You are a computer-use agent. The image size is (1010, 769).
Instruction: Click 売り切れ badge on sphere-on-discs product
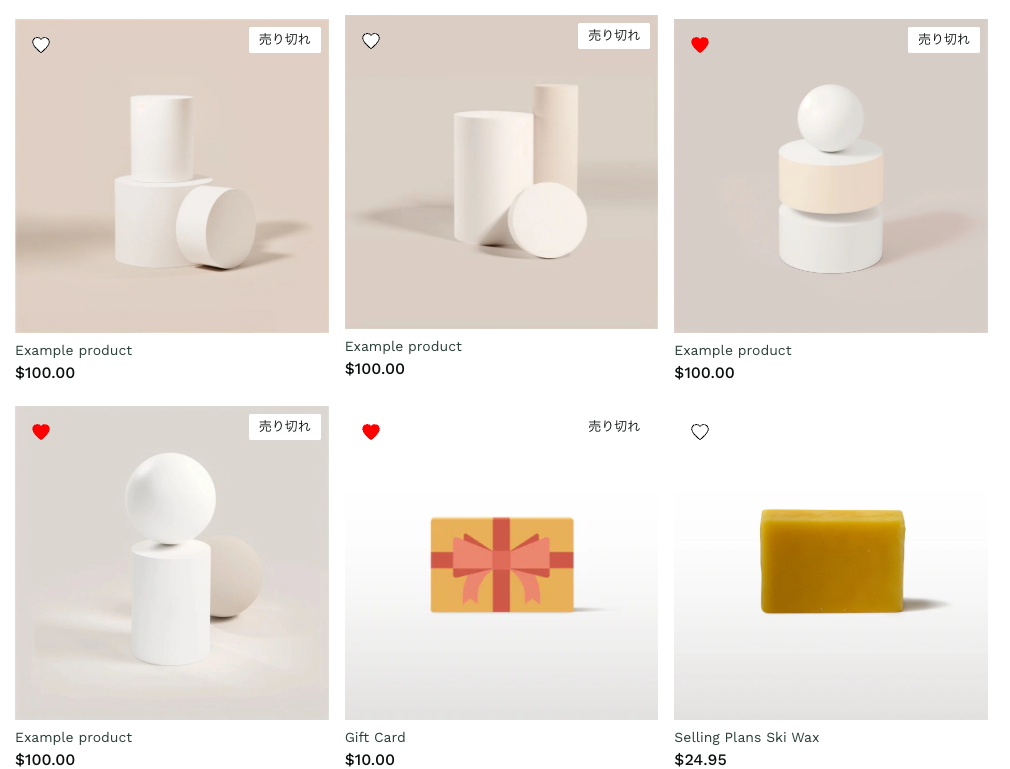[x=943, y=40]
